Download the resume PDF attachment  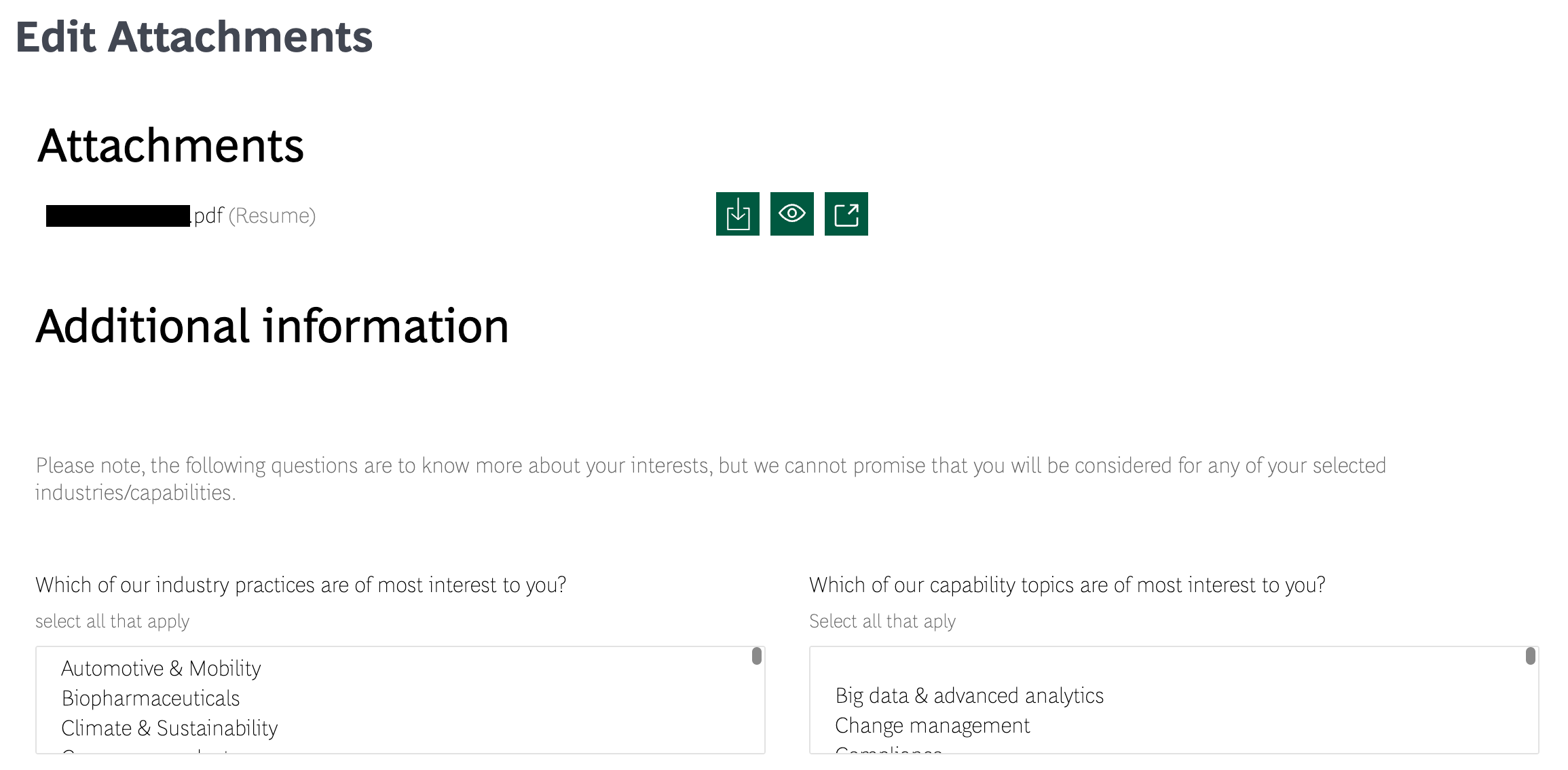coord(737,214)
